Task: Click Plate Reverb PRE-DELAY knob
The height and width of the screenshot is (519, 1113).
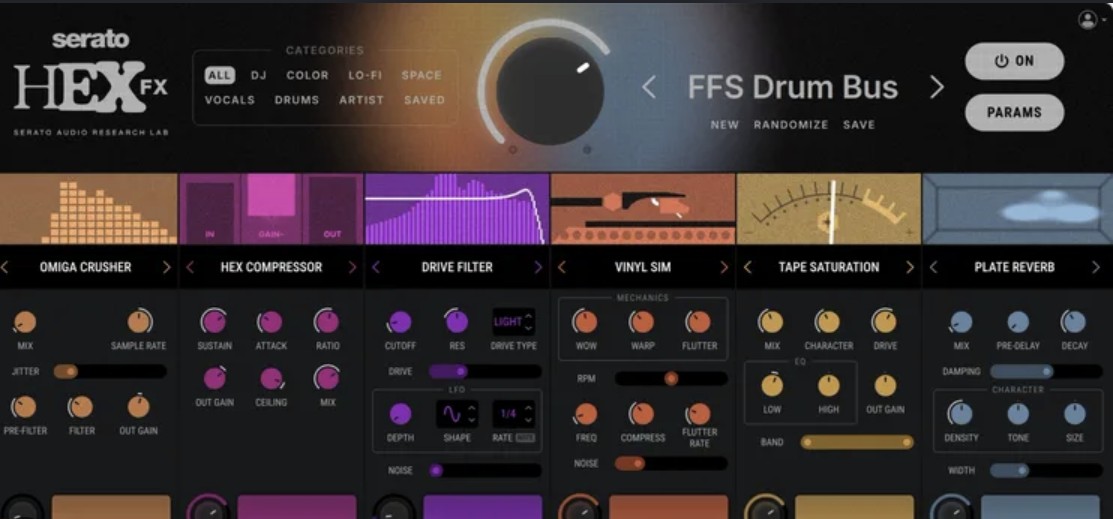Action: click(x=1018, y=322)
